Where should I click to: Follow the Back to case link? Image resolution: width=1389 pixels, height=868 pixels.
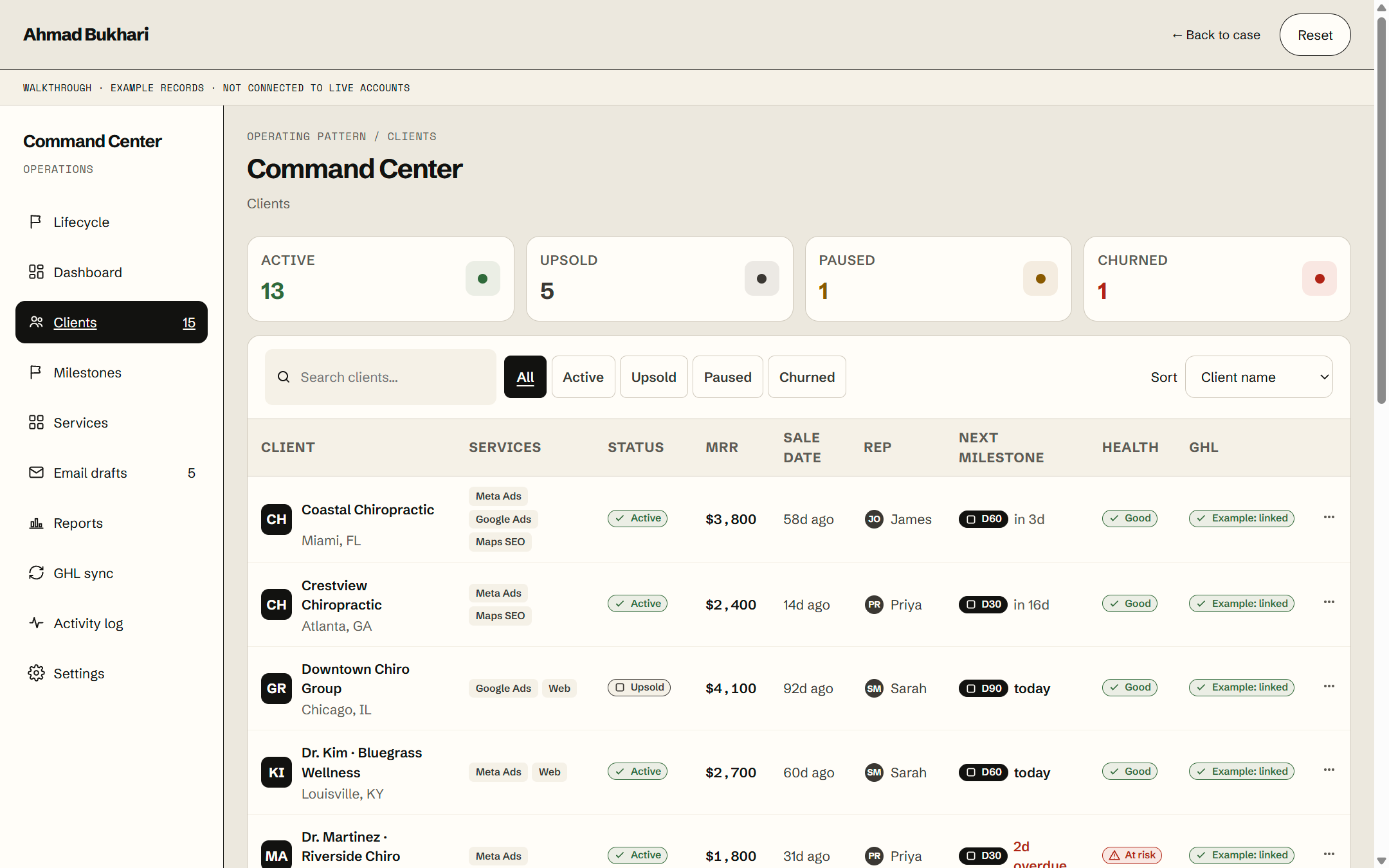[x=1215, y=35]
